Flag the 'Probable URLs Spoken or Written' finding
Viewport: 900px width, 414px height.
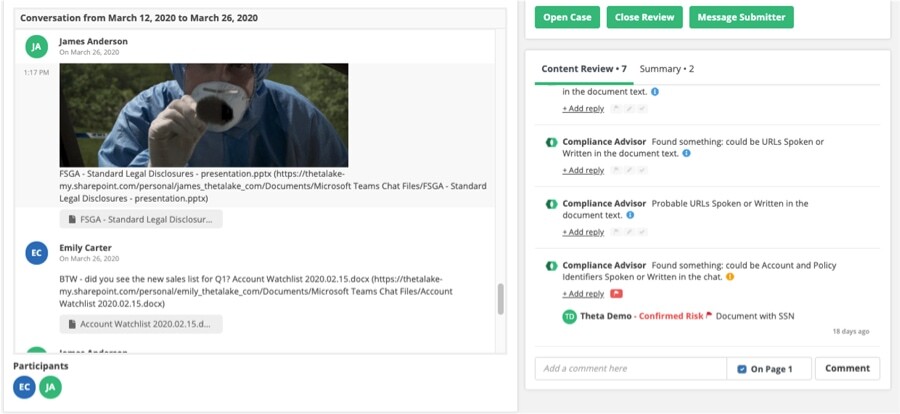point(617,233)
